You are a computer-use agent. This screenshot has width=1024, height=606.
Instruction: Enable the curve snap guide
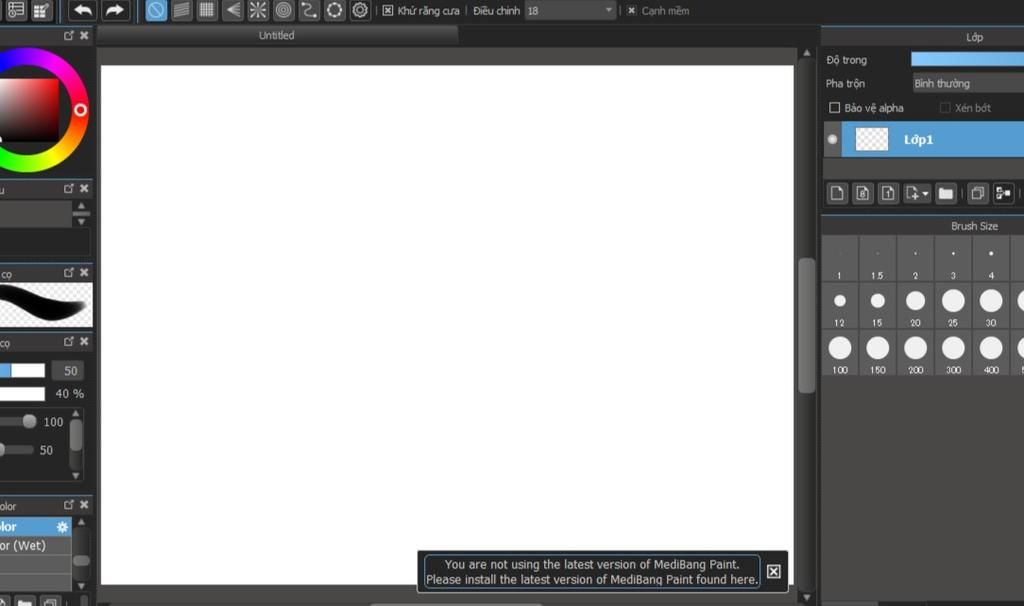pyautogui.click(x=309, y=10)
